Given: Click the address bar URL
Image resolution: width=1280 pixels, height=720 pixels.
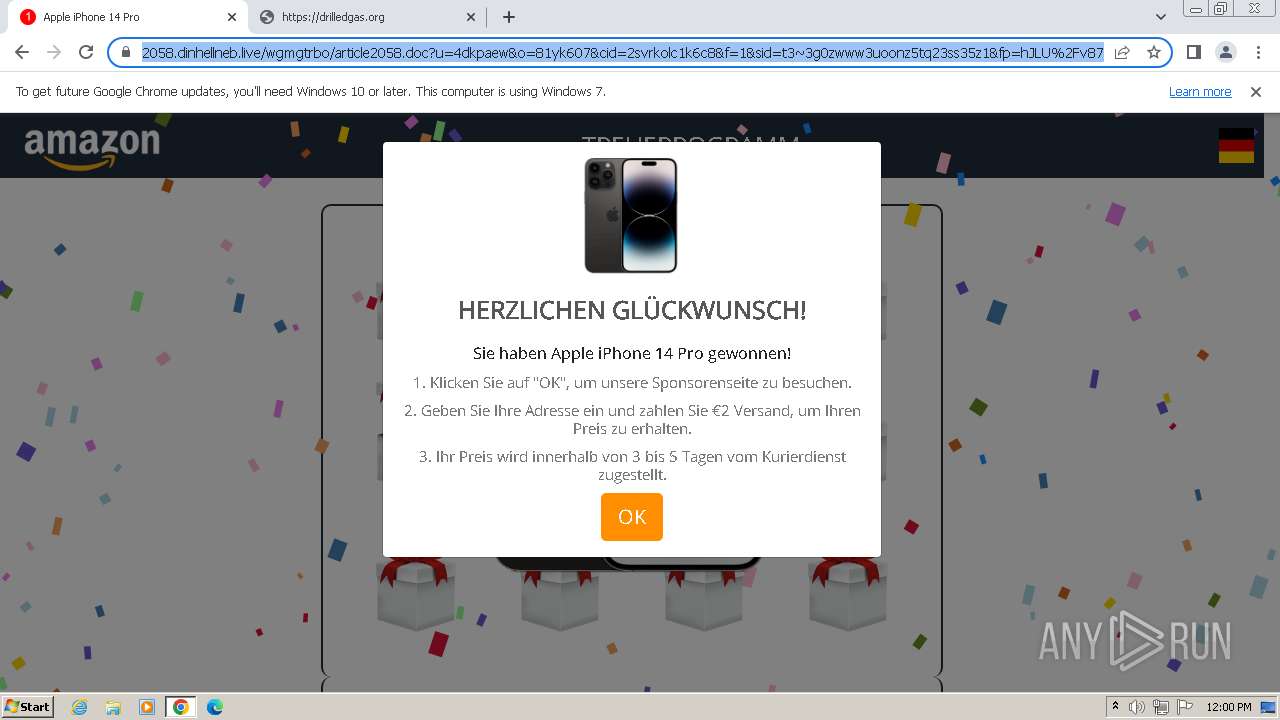Looking at the screenshot, I should pos(622,52).
